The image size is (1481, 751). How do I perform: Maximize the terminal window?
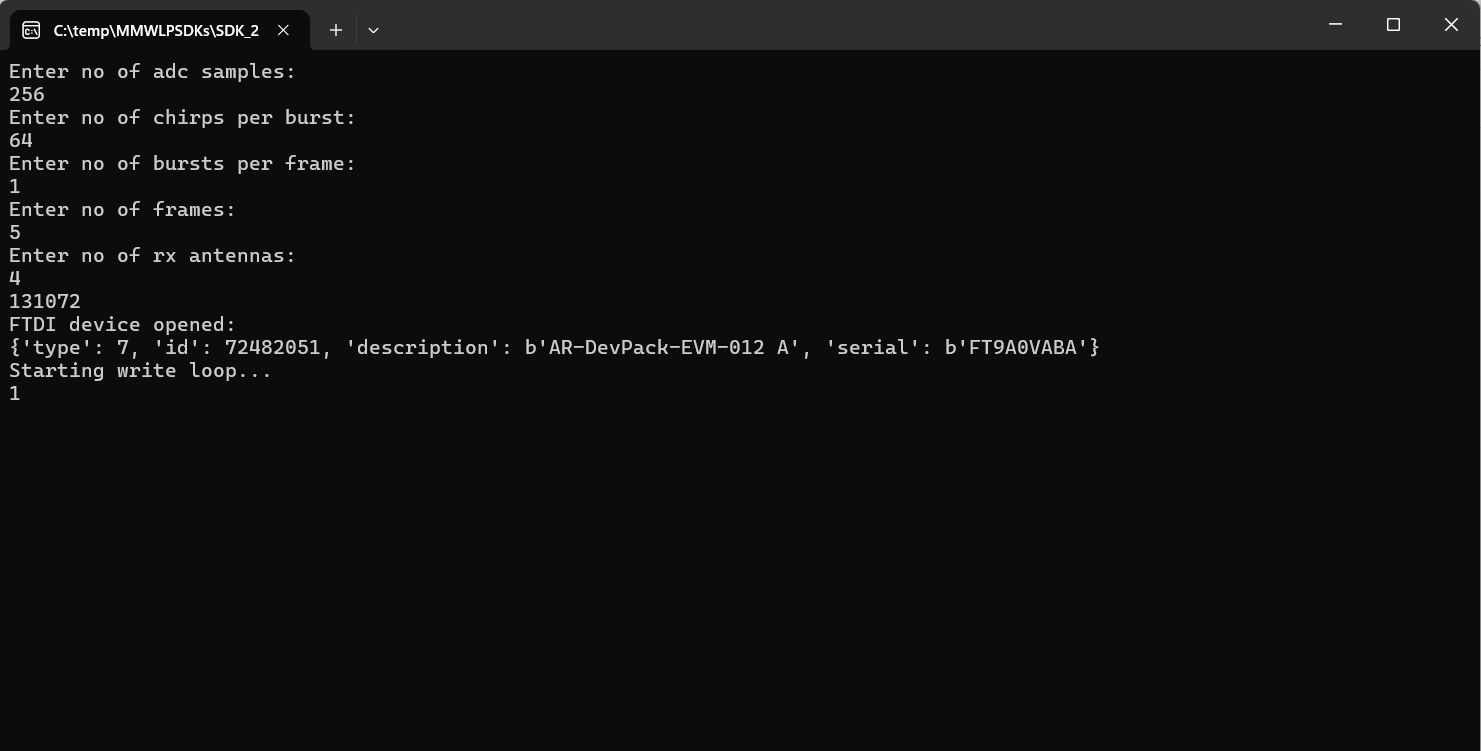coord(1393,25)
